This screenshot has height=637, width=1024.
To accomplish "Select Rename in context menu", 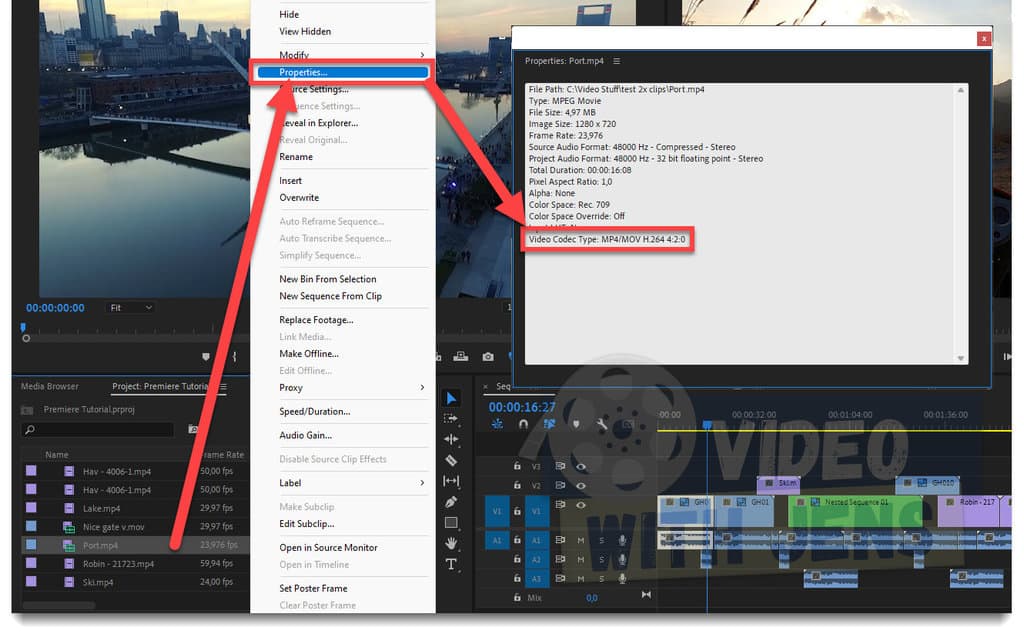I will (296, 157).
